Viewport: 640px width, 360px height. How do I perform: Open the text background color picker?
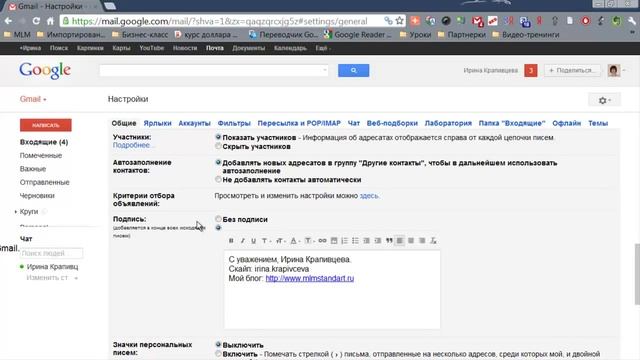309,241
